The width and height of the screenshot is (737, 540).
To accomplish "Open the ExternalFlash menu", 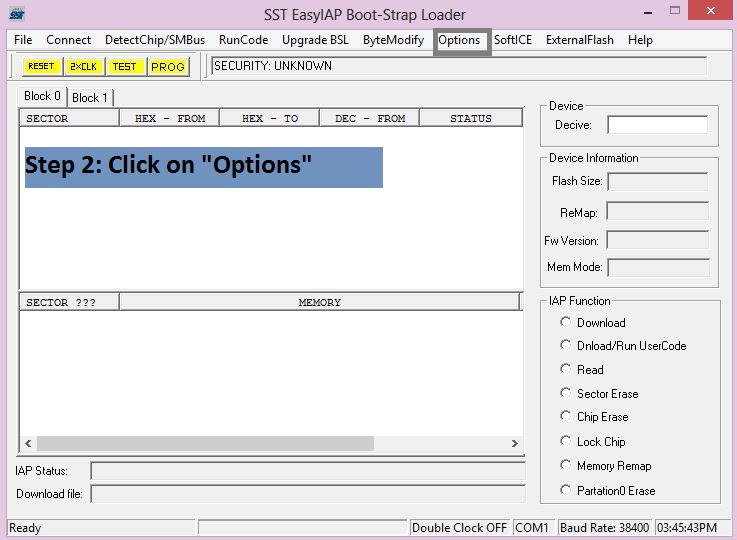I will (x=580, y=40).
